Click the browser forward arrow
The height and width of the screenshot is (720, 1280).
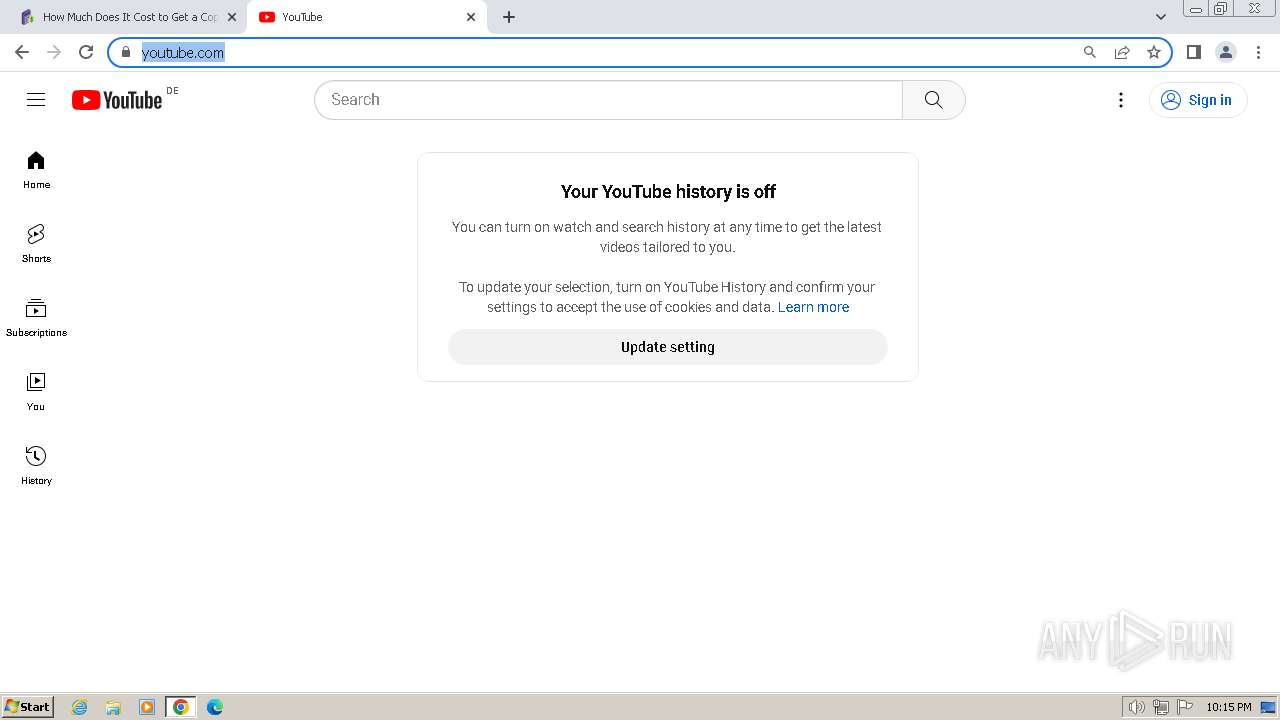(x=54, y=52)
